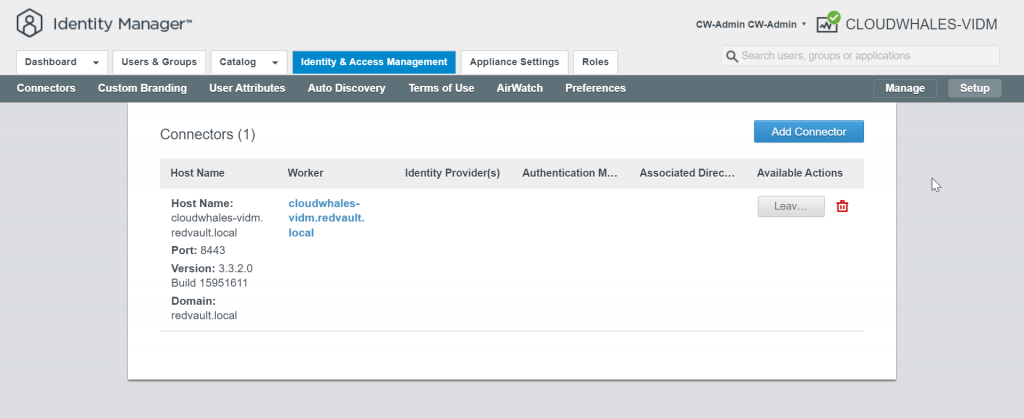Click the Build 15951611 text

pos(209,283)
